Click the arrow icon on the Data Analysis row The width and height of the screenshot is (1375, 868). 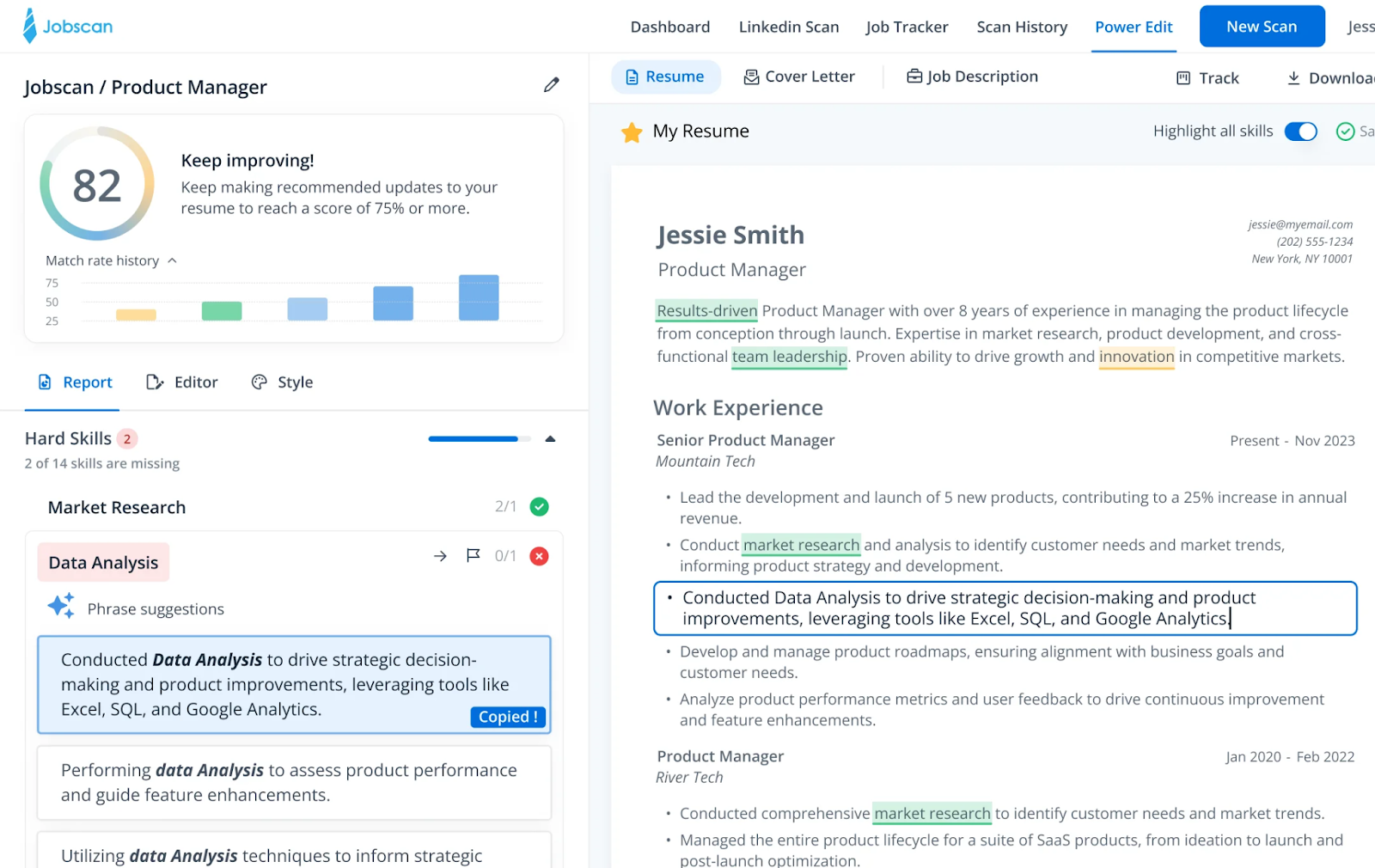(x=440, y=556)
